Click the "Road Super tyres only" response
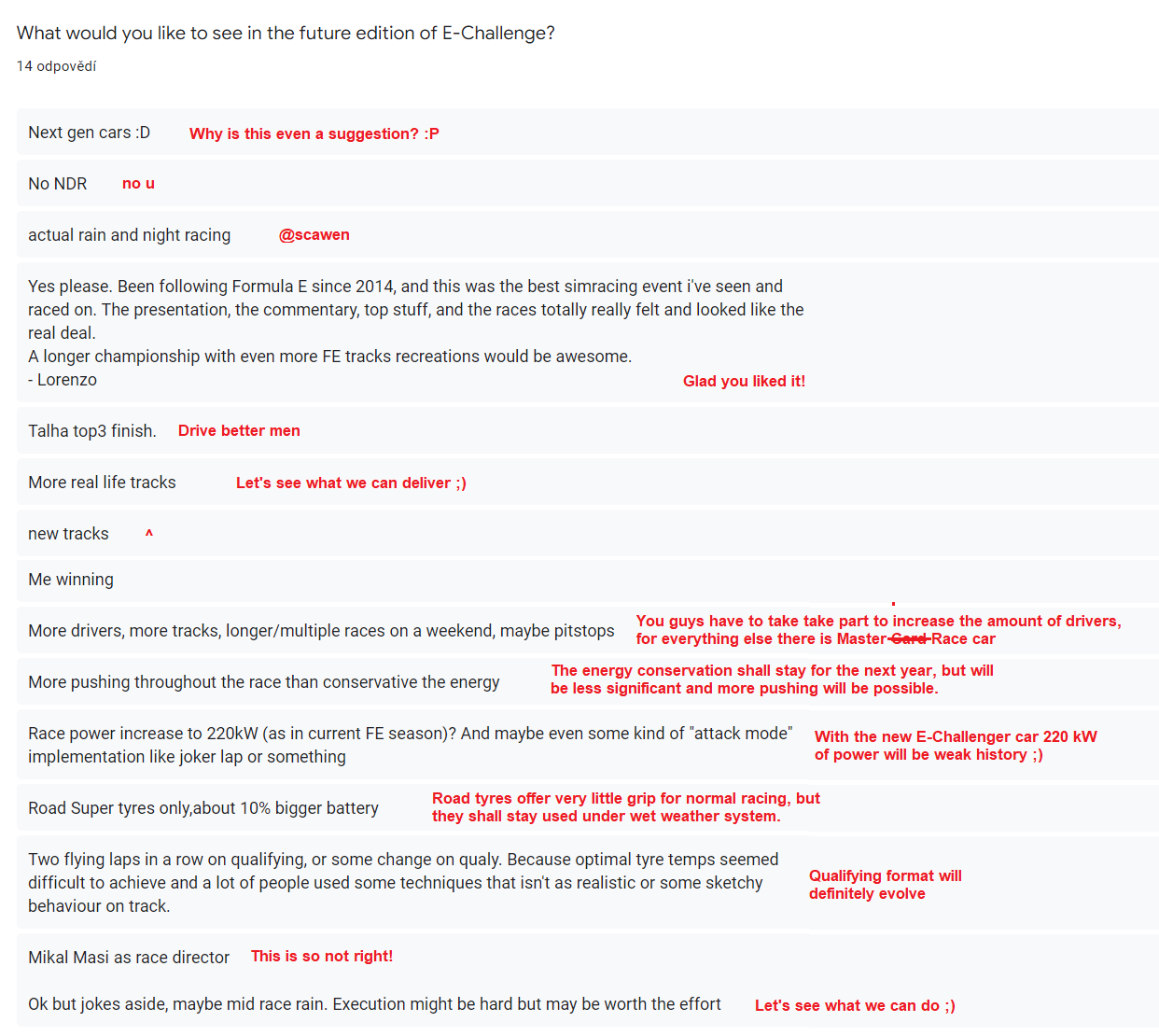Viewport: 1159px width, 1036px height. (203, 808)
